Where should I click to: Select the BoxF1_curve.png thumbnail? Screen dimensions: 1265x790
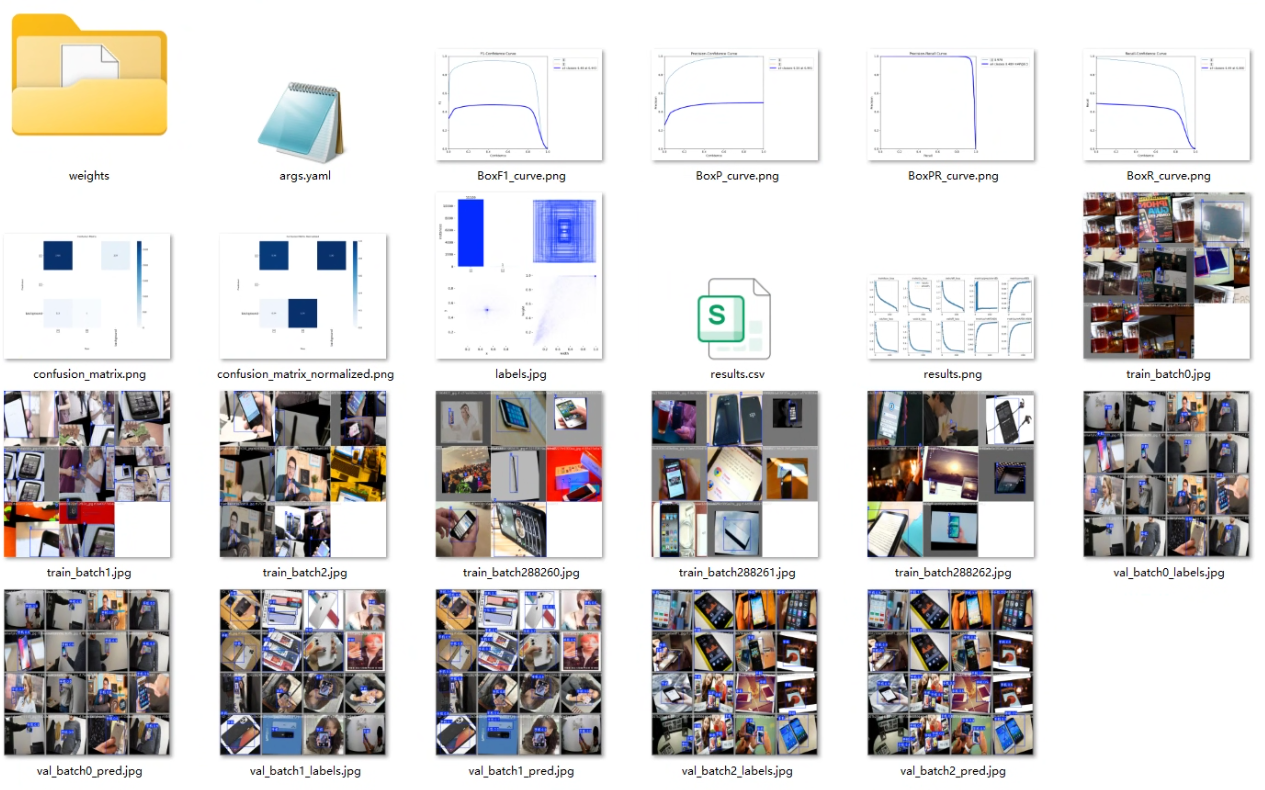[520, 105]
